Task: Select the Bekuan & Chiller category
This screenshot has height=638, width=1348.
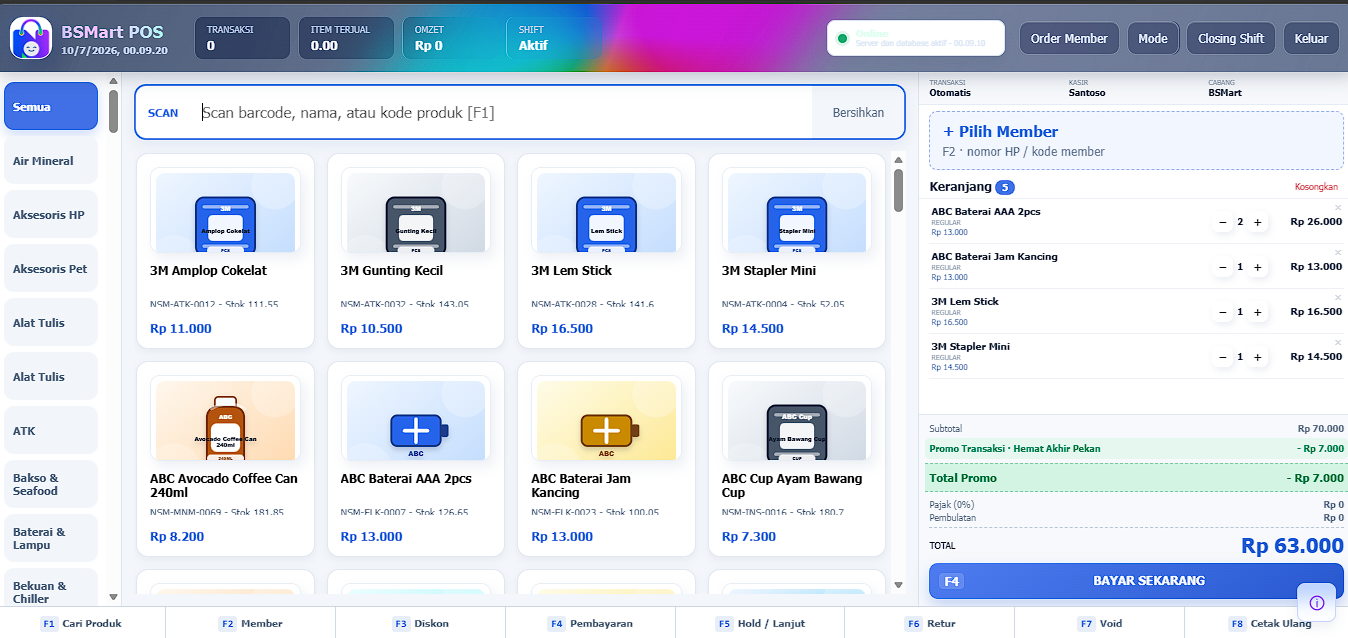Action: [51, 587]
